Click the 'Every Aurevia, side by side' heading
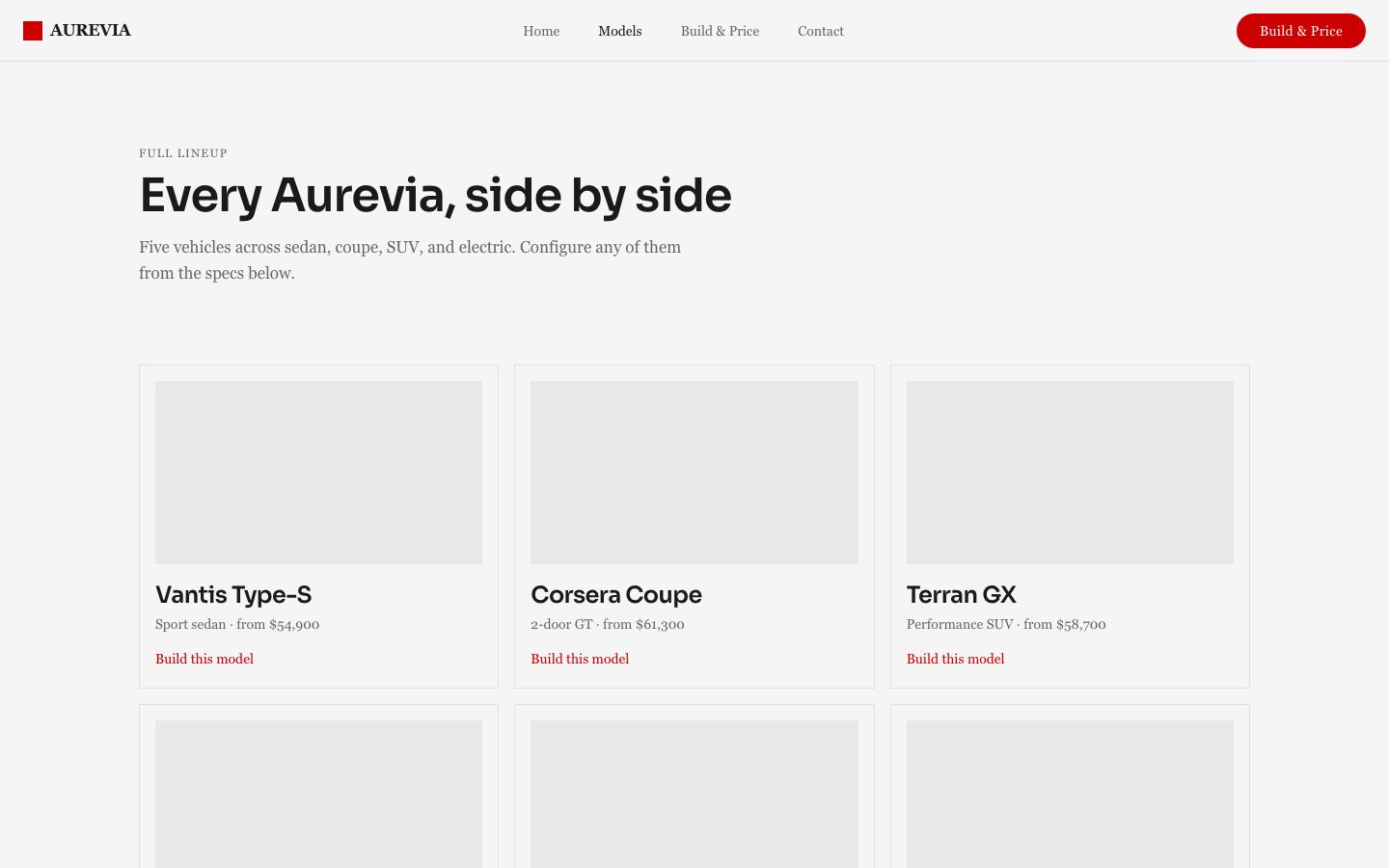The image size is (1389, 868). [x=435, y=196]
